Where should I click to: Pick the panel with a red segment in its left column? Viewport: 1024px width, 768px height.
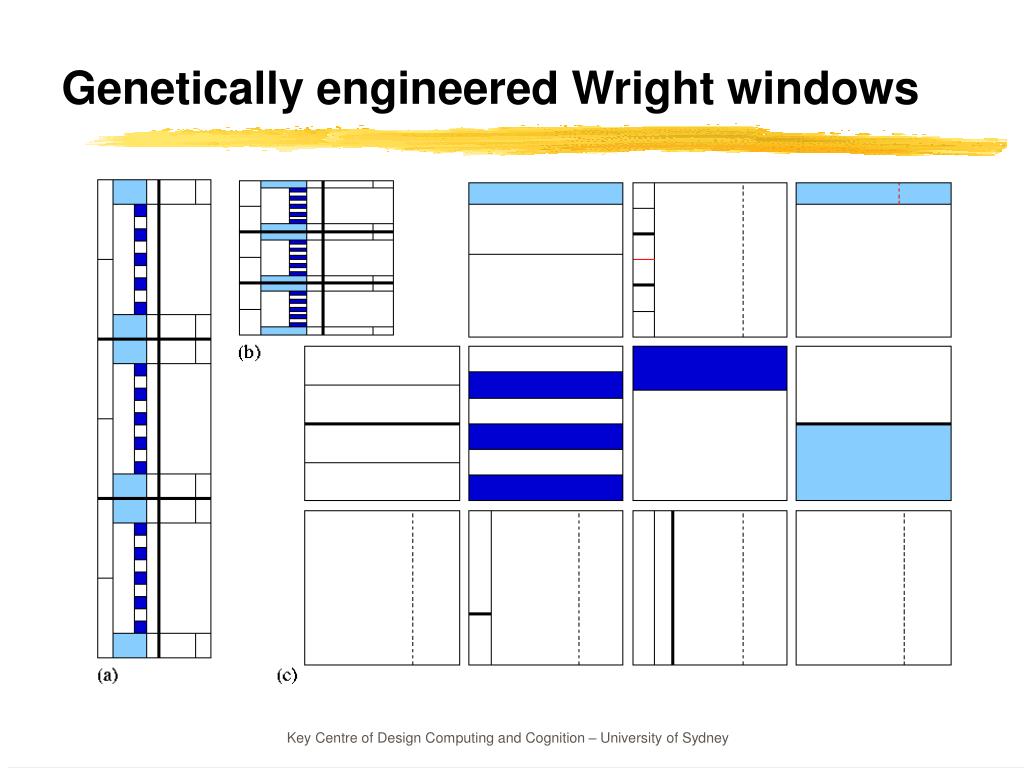point(710,260)
